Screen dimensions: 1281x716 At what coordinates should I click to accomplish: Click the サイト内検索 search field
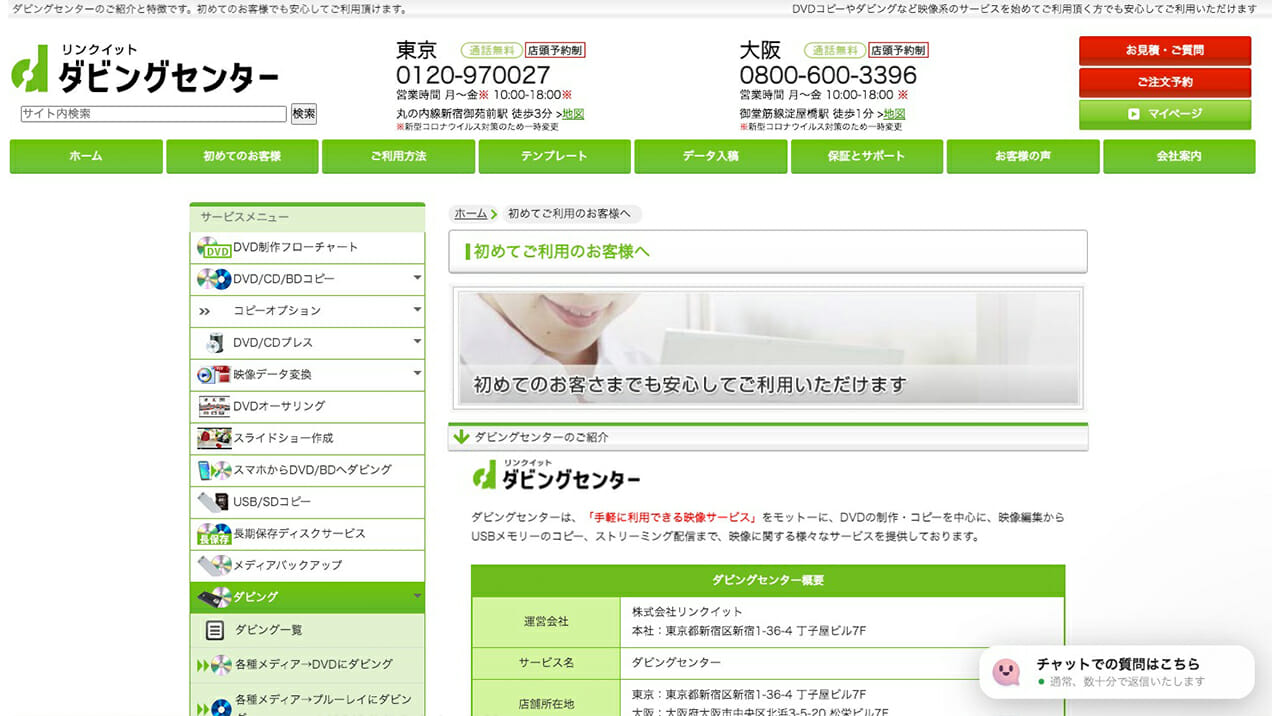click(153, 114)
